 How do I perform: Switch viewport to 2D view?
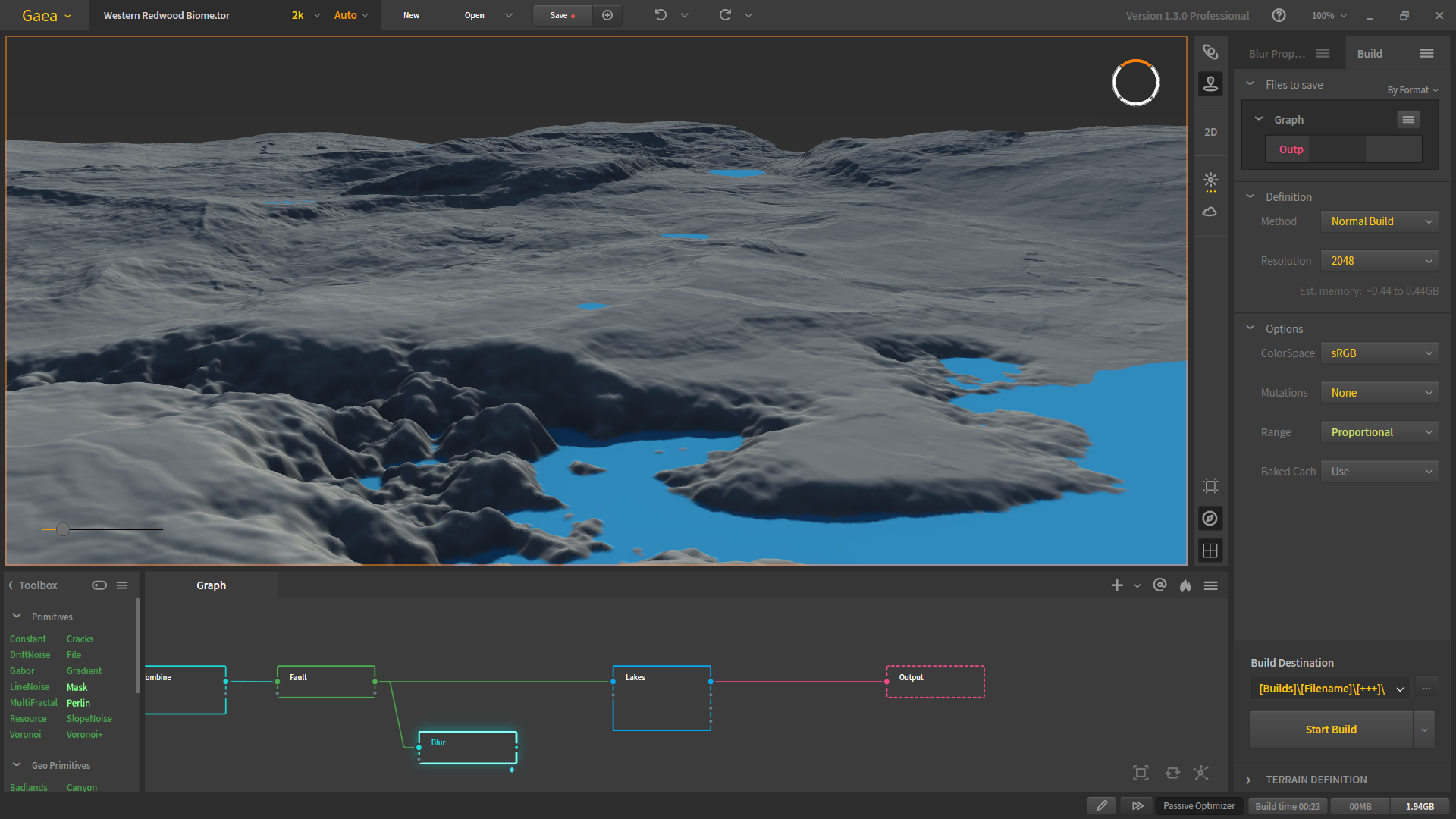click(x=1210, y=132)
